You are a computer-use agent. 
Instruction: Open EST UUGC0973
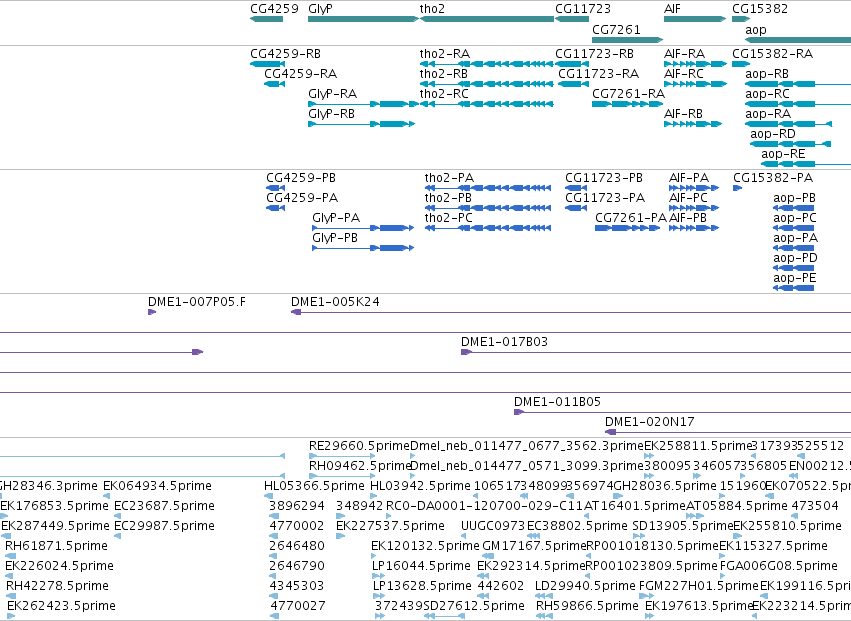pyautogui.click(x=493, y=526)
